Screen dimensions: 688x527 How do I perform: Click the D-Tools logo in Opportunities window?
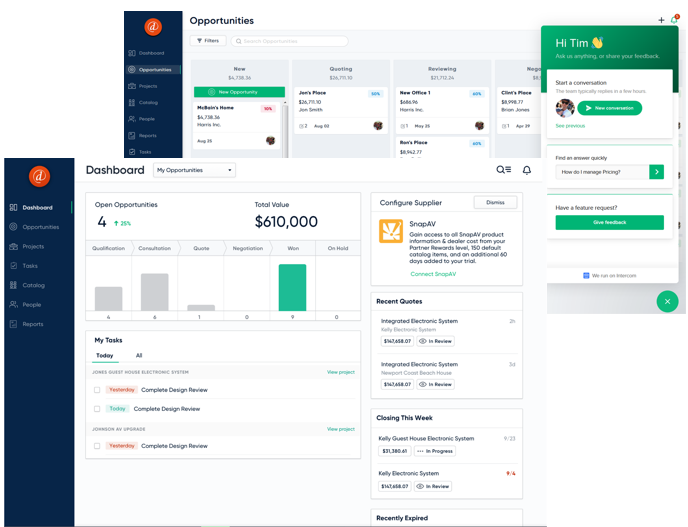pos(153,27)
